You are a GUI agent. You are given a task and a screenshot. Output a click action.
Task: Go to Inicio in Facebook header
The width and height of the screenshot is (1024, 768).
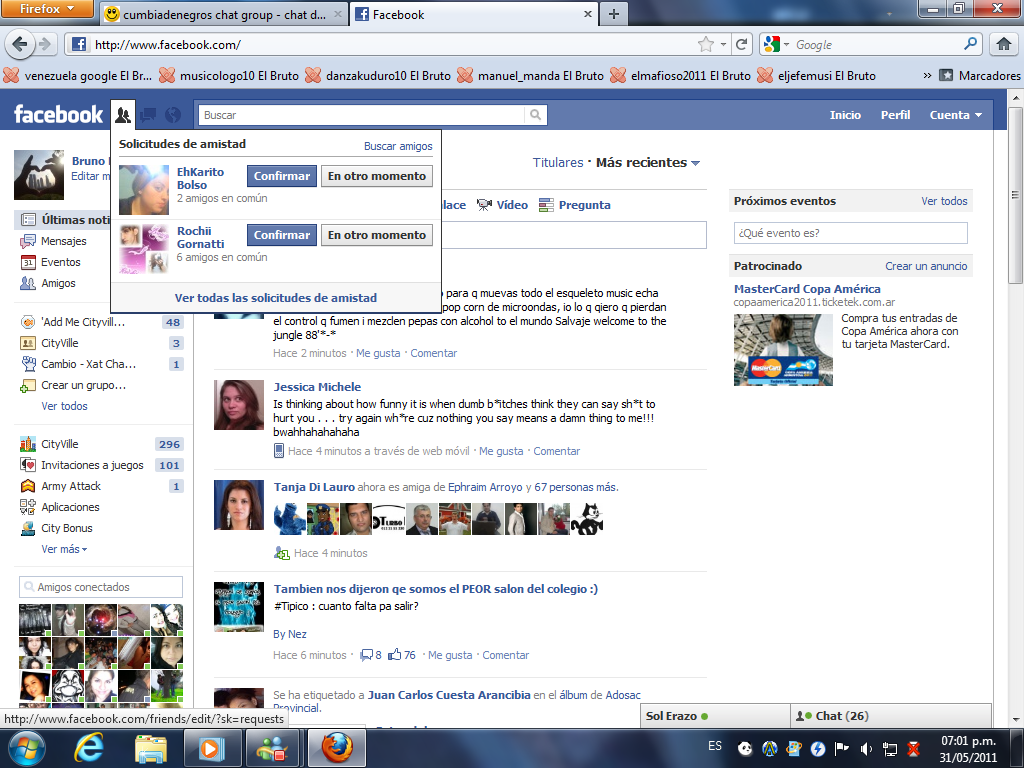pos(845,115)
